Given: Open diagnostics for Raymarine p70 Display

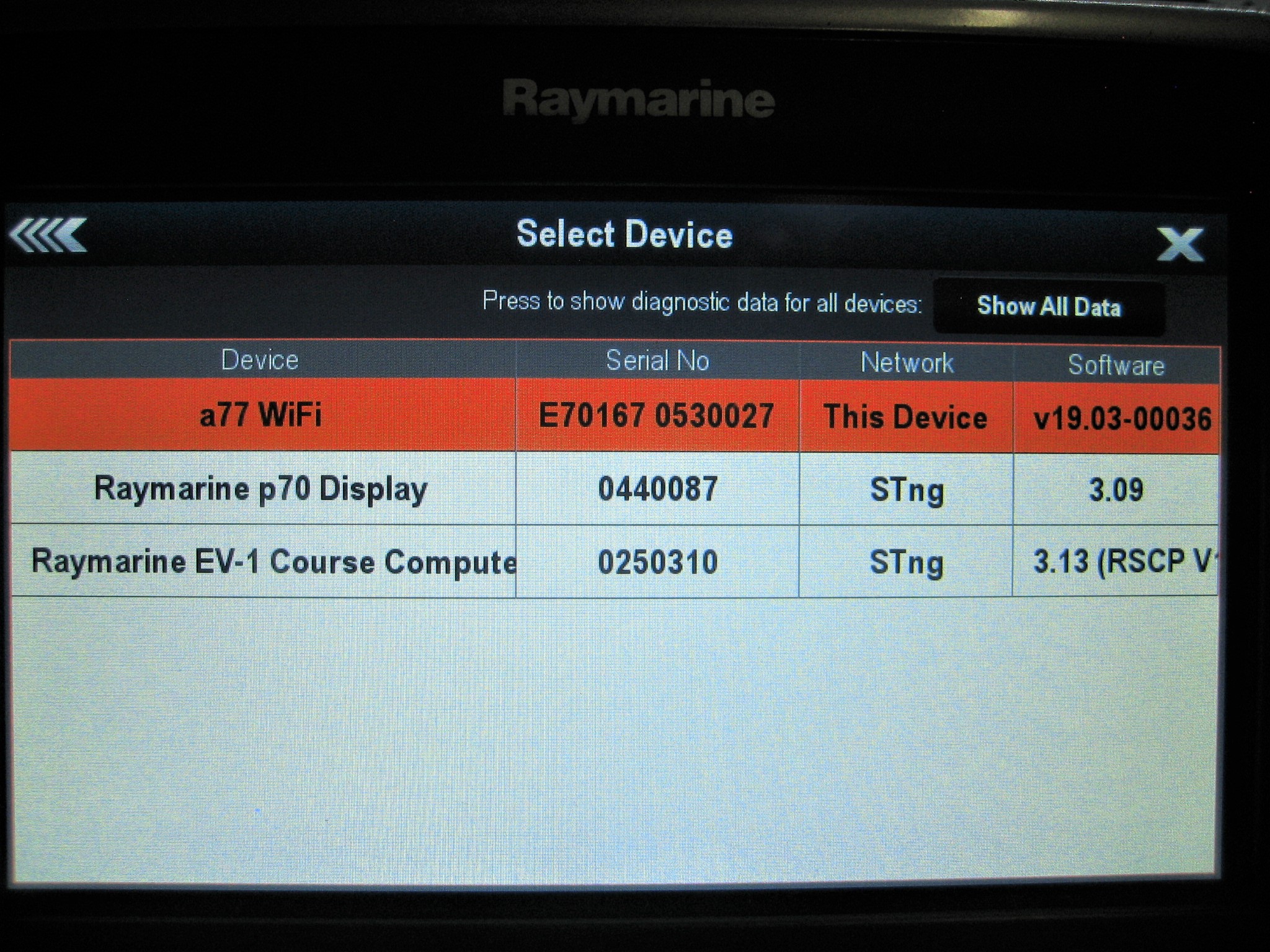Looking at the screenshot, I should pos(260,490).
